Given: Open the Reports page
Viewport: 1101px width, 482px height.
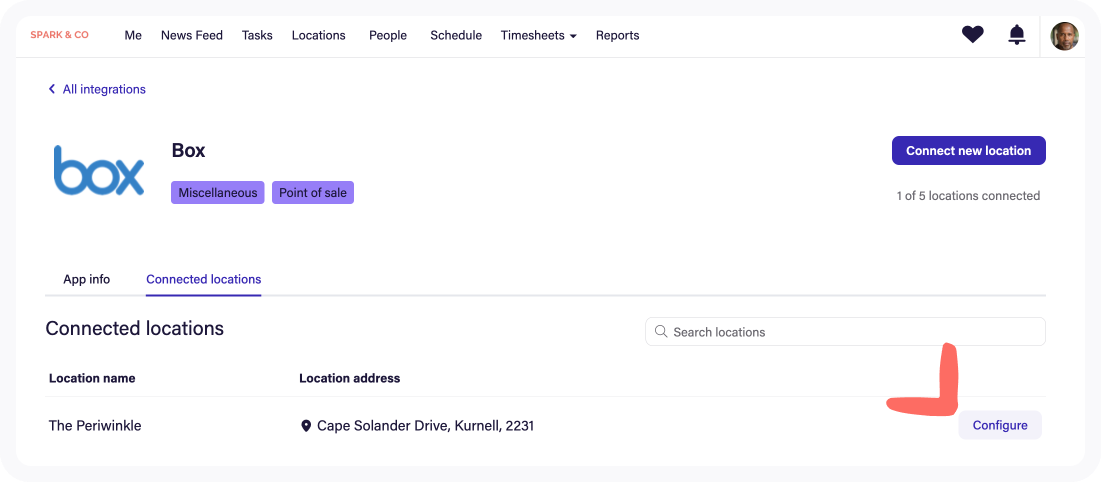Looking at the screenshot, I should coord(618,35).
